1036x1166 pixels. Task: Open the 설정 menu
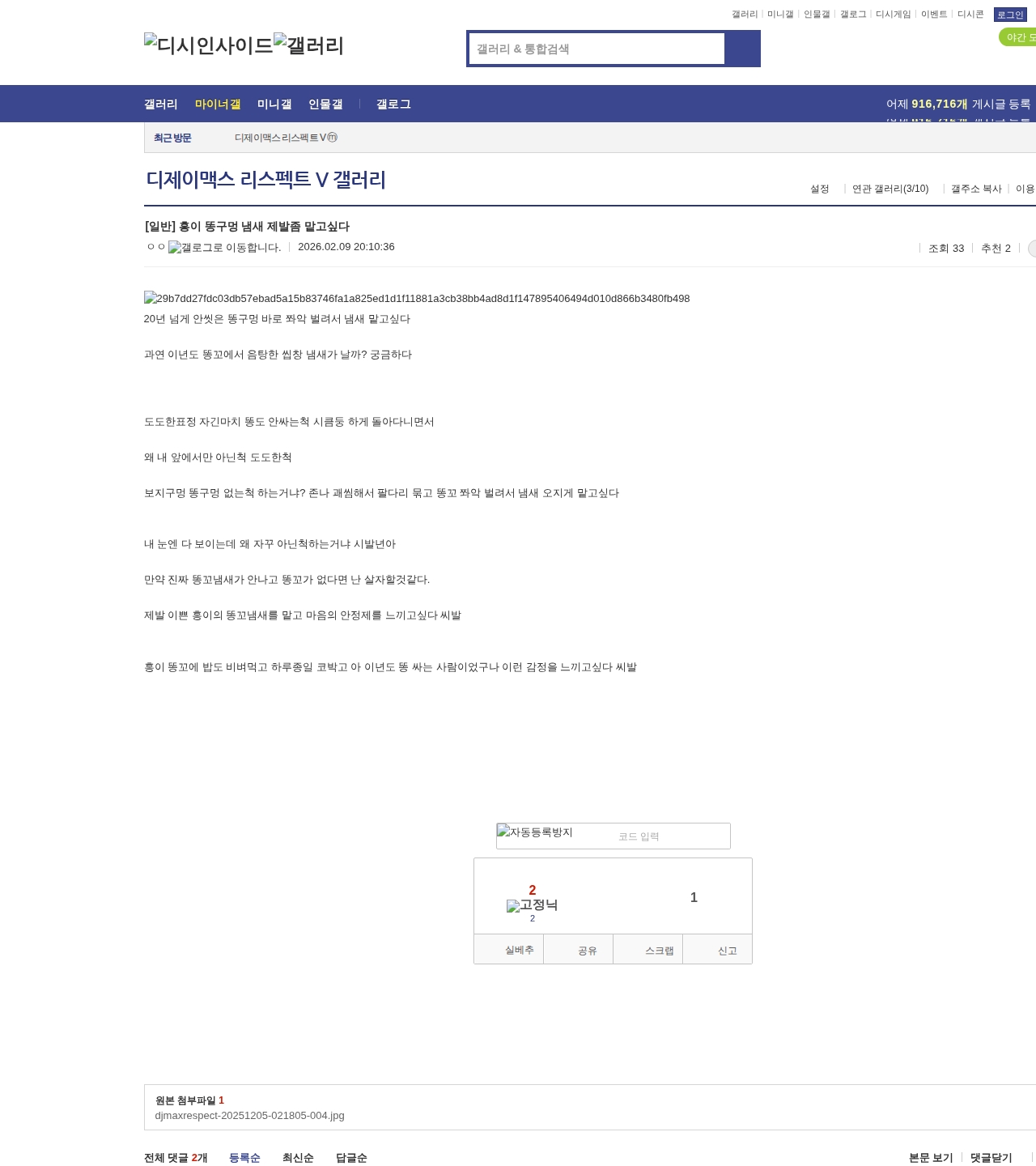(x=820, y=189)
